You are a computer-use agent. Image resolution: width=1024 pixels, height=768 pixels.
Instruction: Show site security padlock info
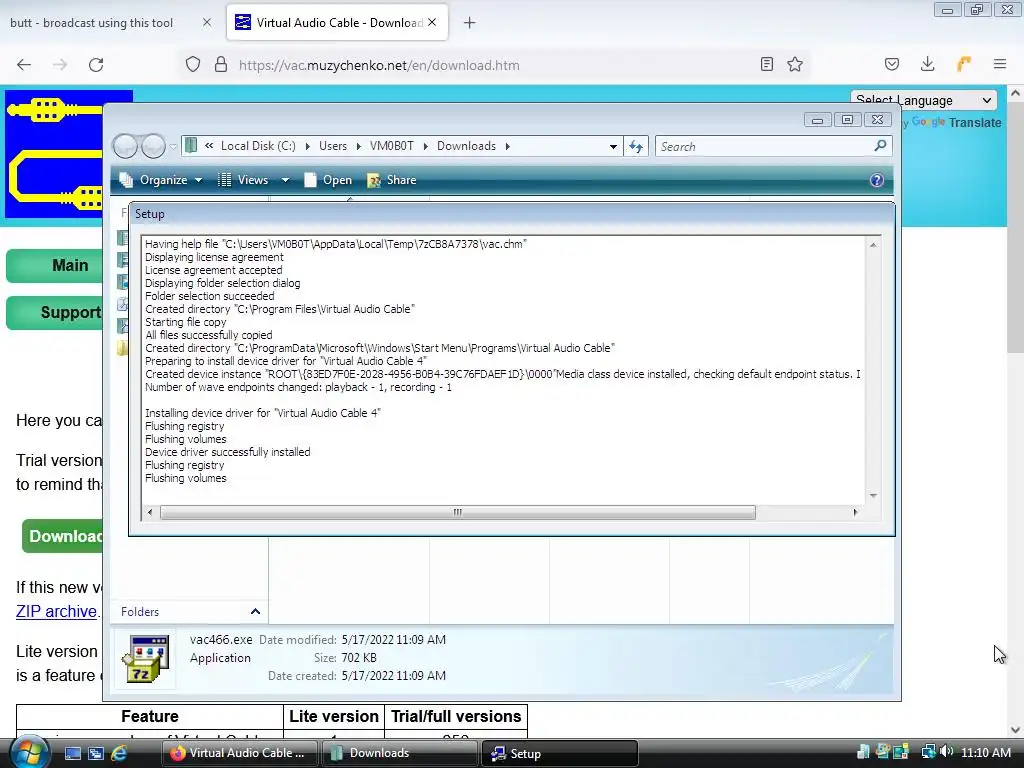[x=221, y=65]
